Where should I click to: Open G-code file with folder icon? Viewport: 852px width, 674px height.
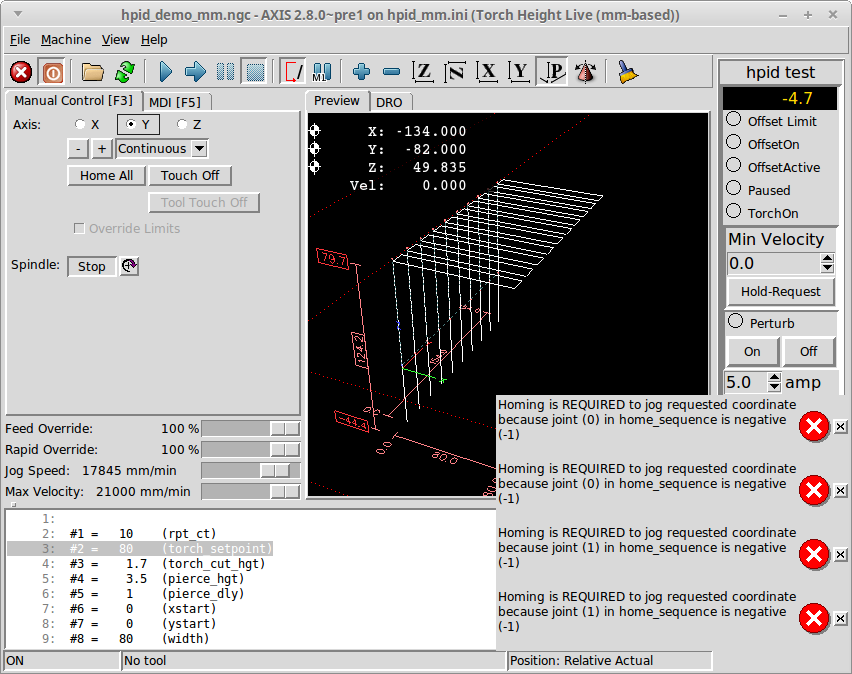point(93,72)
